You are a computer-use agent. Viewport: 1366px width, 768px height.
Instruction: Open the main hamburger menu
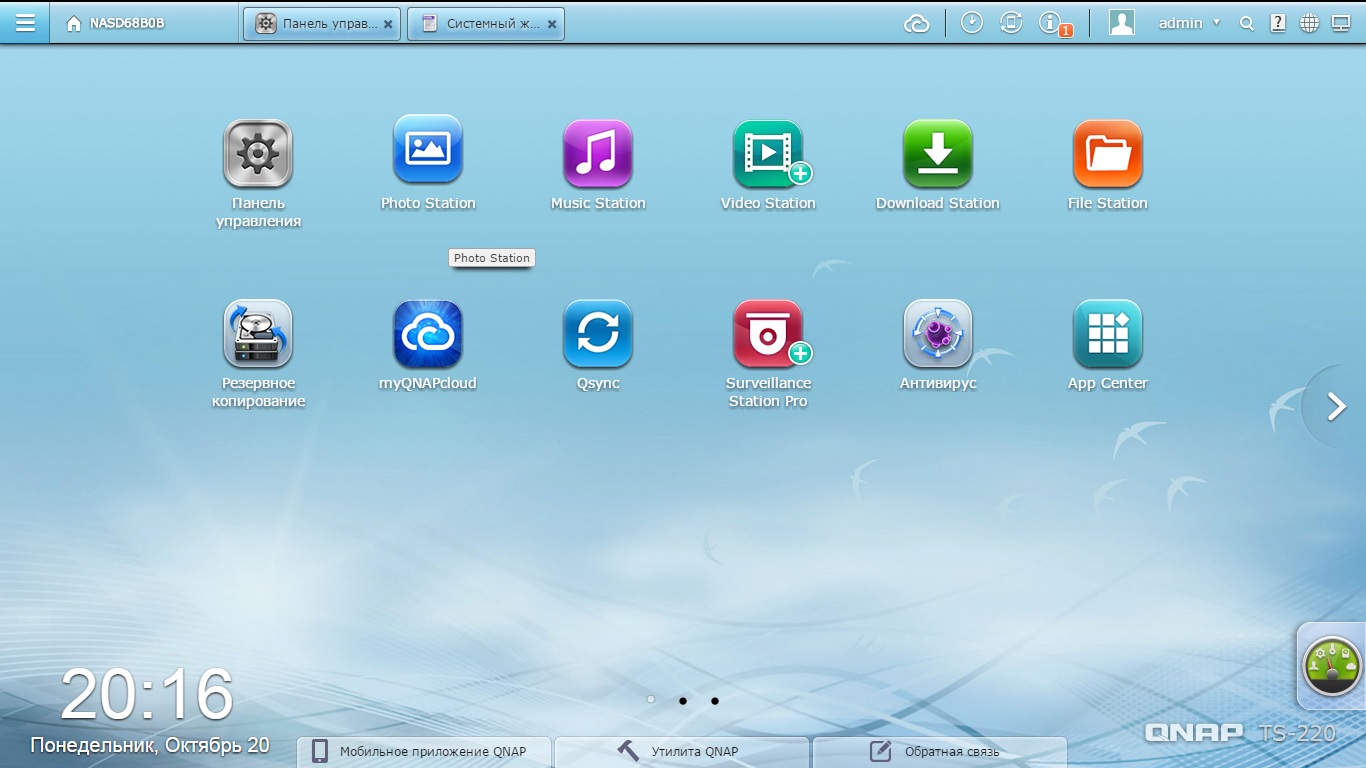tap(25, 22)
